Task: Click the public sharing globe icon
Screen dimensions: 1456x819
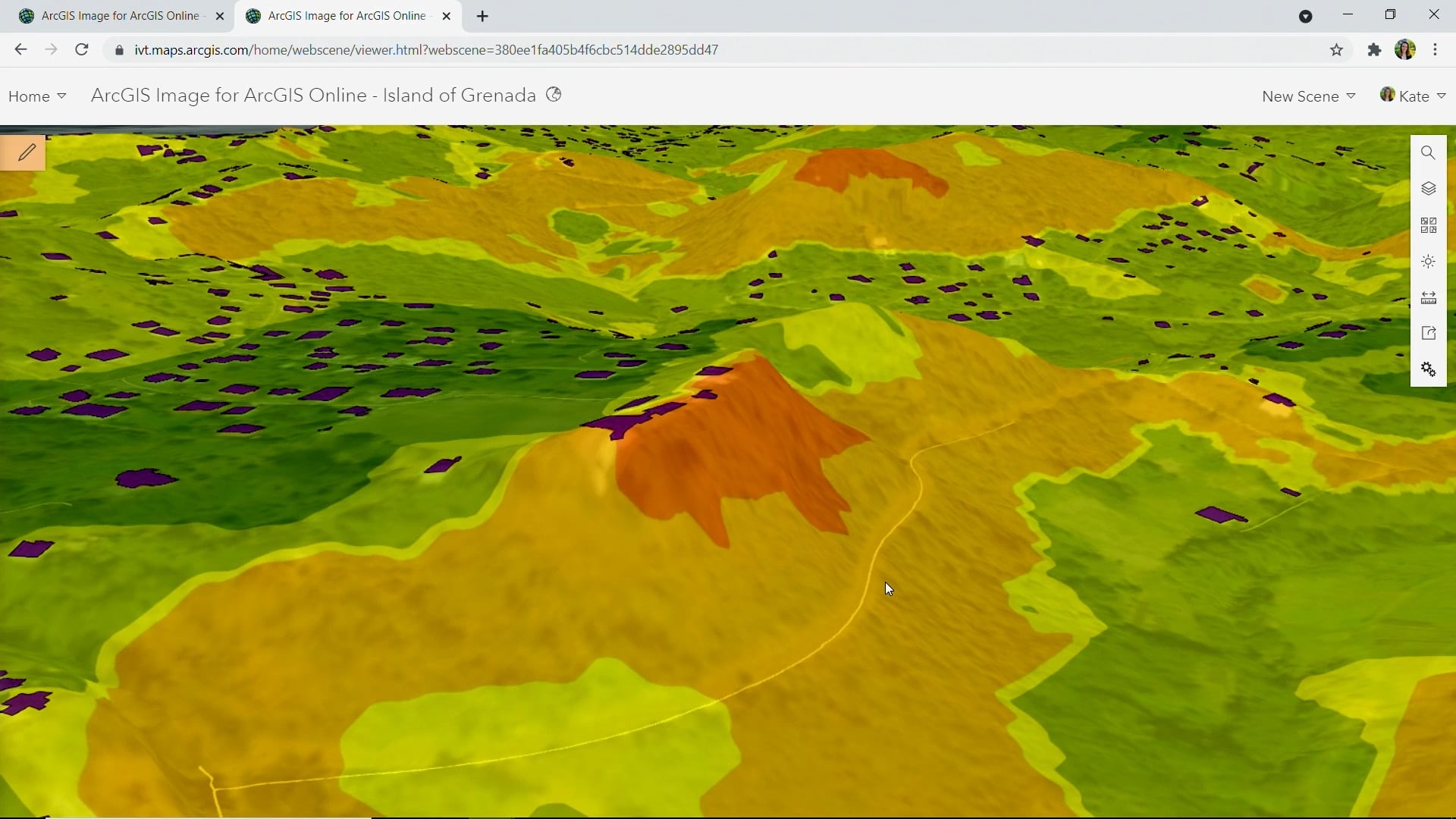Action: (554, 95)
